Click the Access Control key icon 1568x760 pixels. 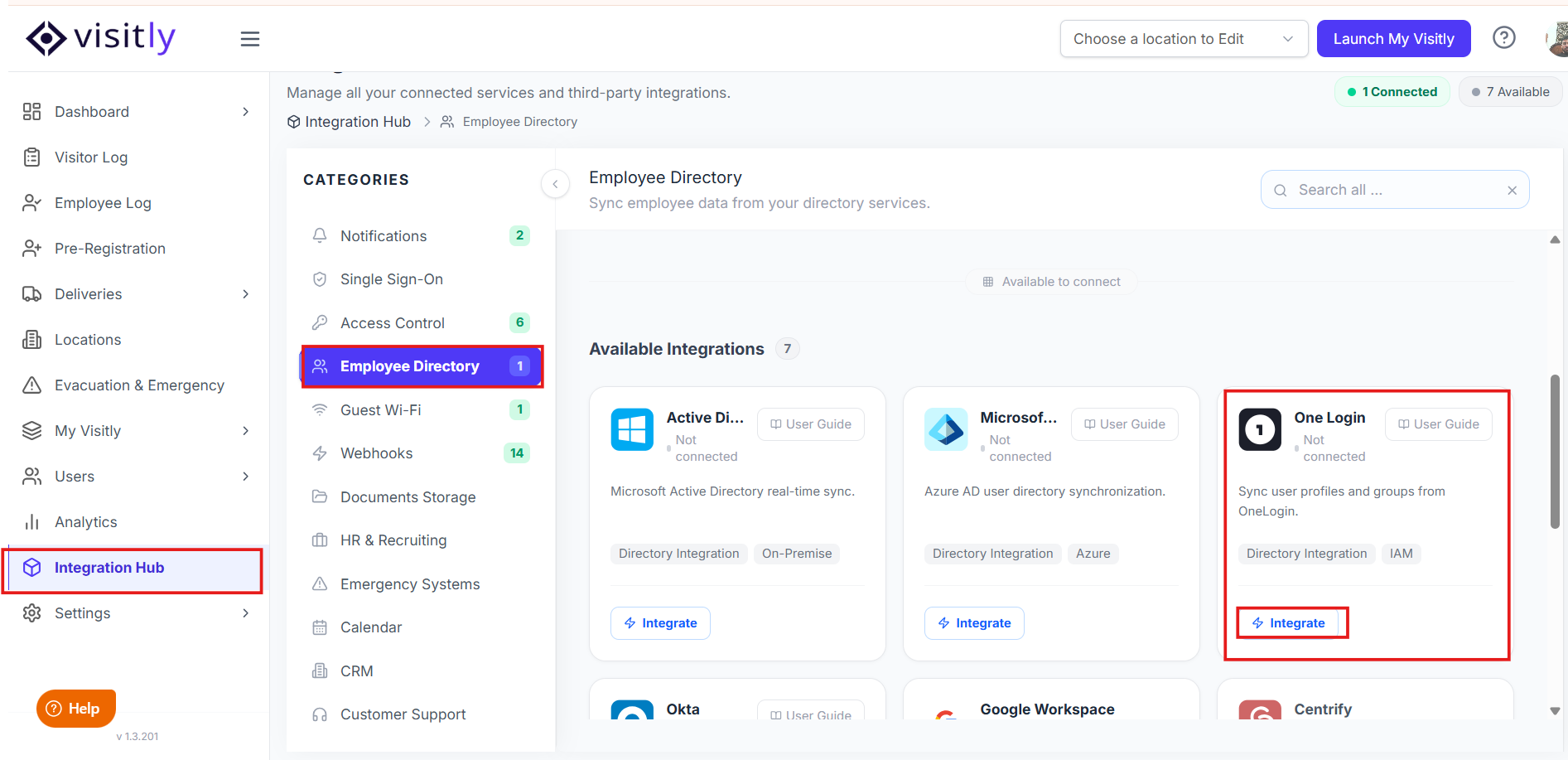pyautogui.click(x=320, y=323)
